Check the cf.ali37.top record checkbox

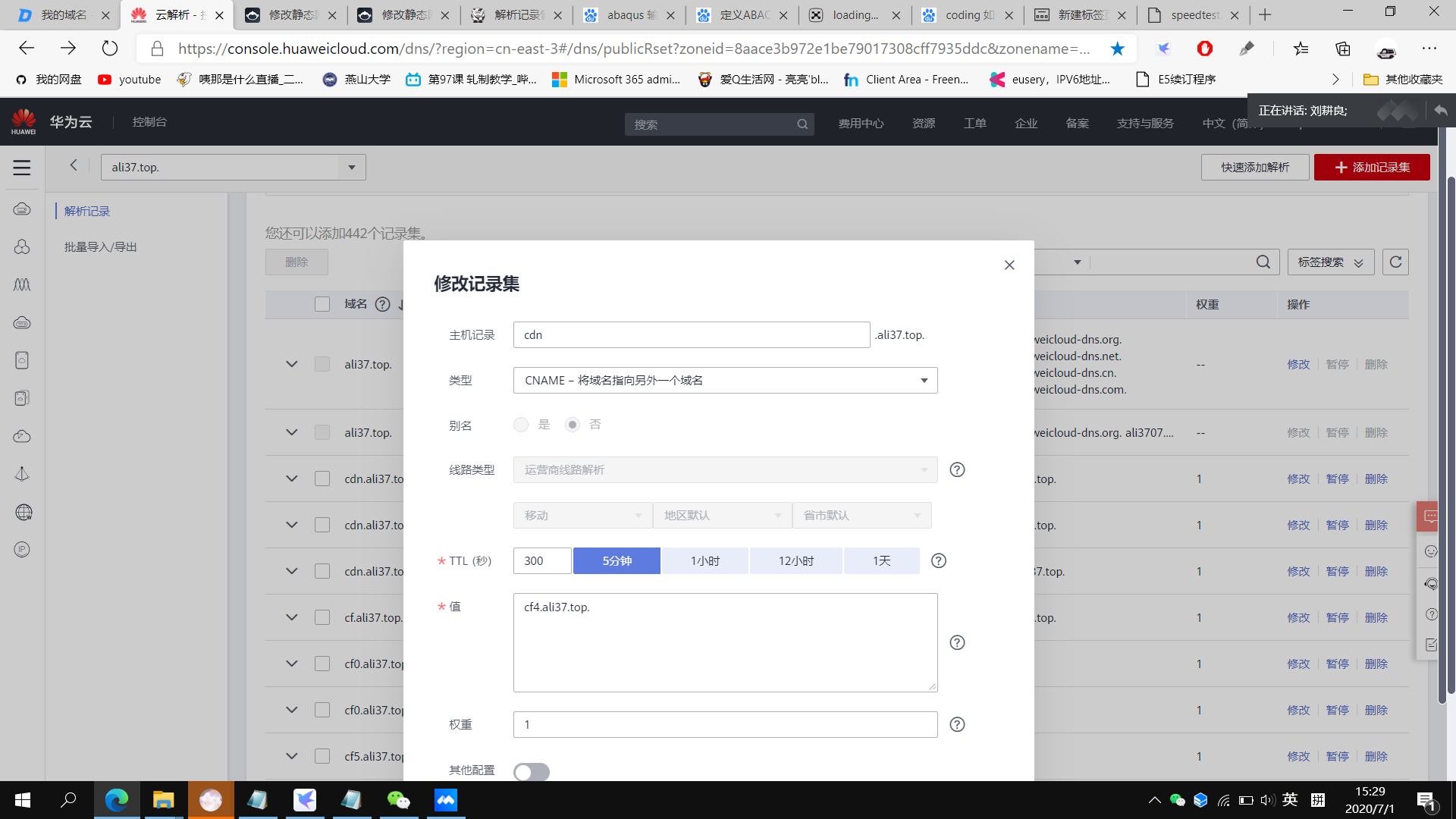pyautogui.click(x=322, y=618)
